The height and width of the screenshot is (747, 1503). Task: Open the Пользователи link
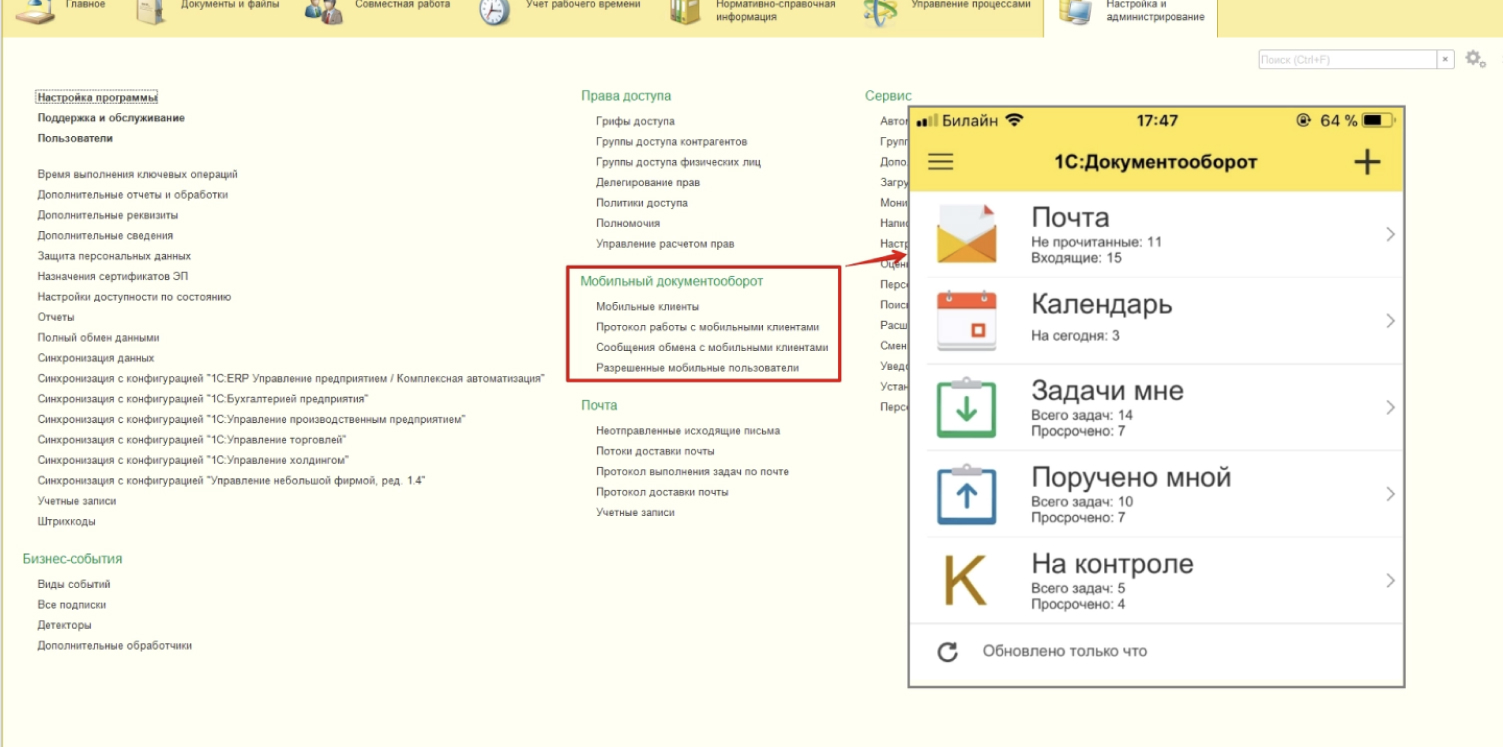(75, 139)
